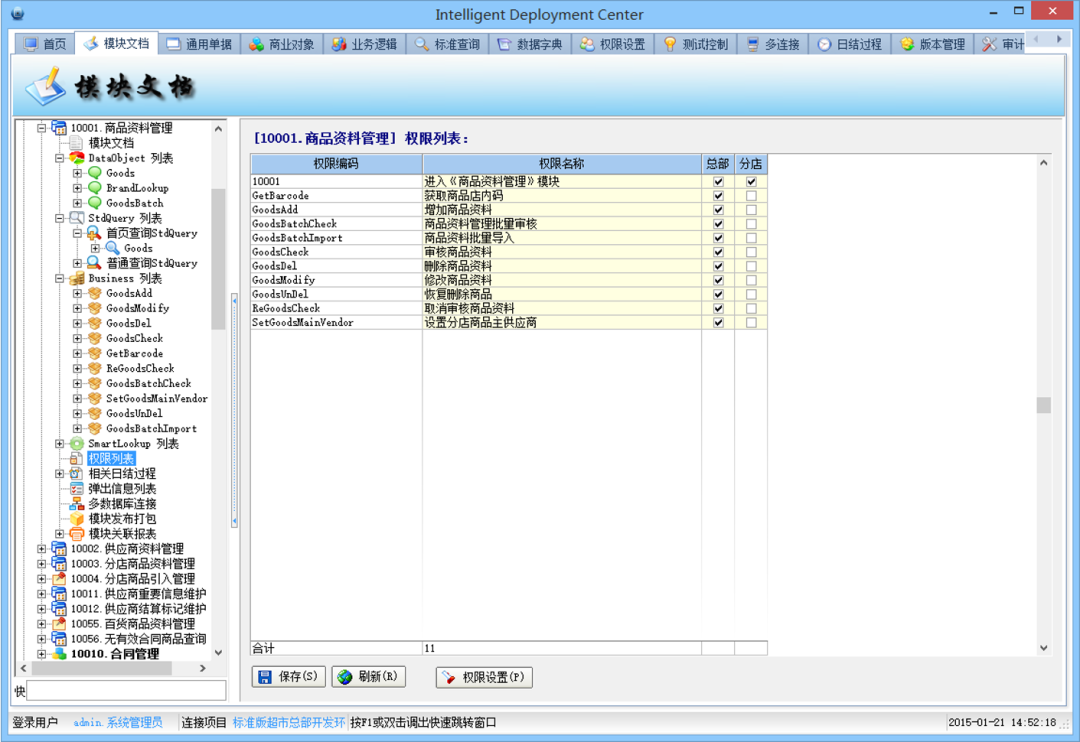Open the 数据字典 tab
Screen dimensions: 1080x742
530,44
